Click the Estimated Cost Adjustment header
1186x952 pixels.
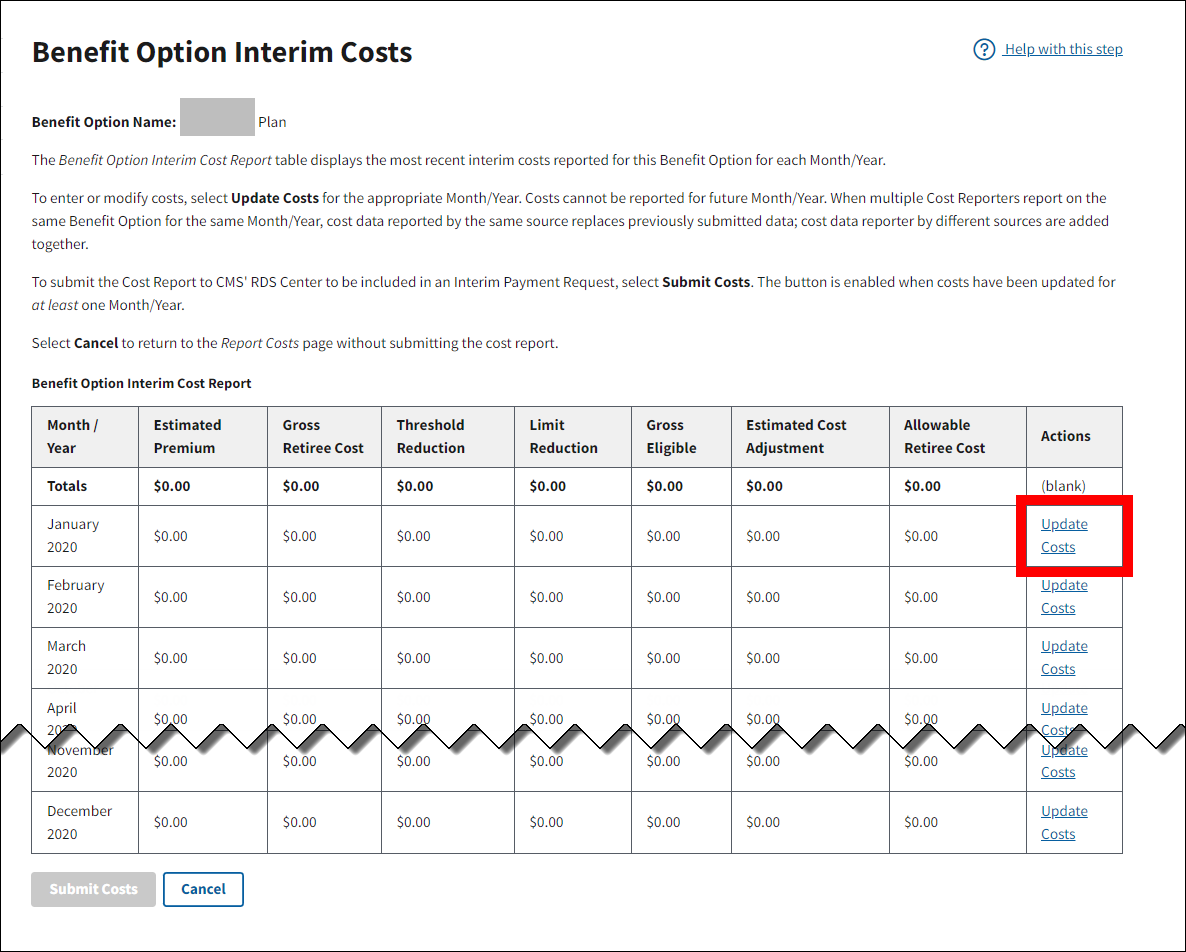(x=796, y=436)
